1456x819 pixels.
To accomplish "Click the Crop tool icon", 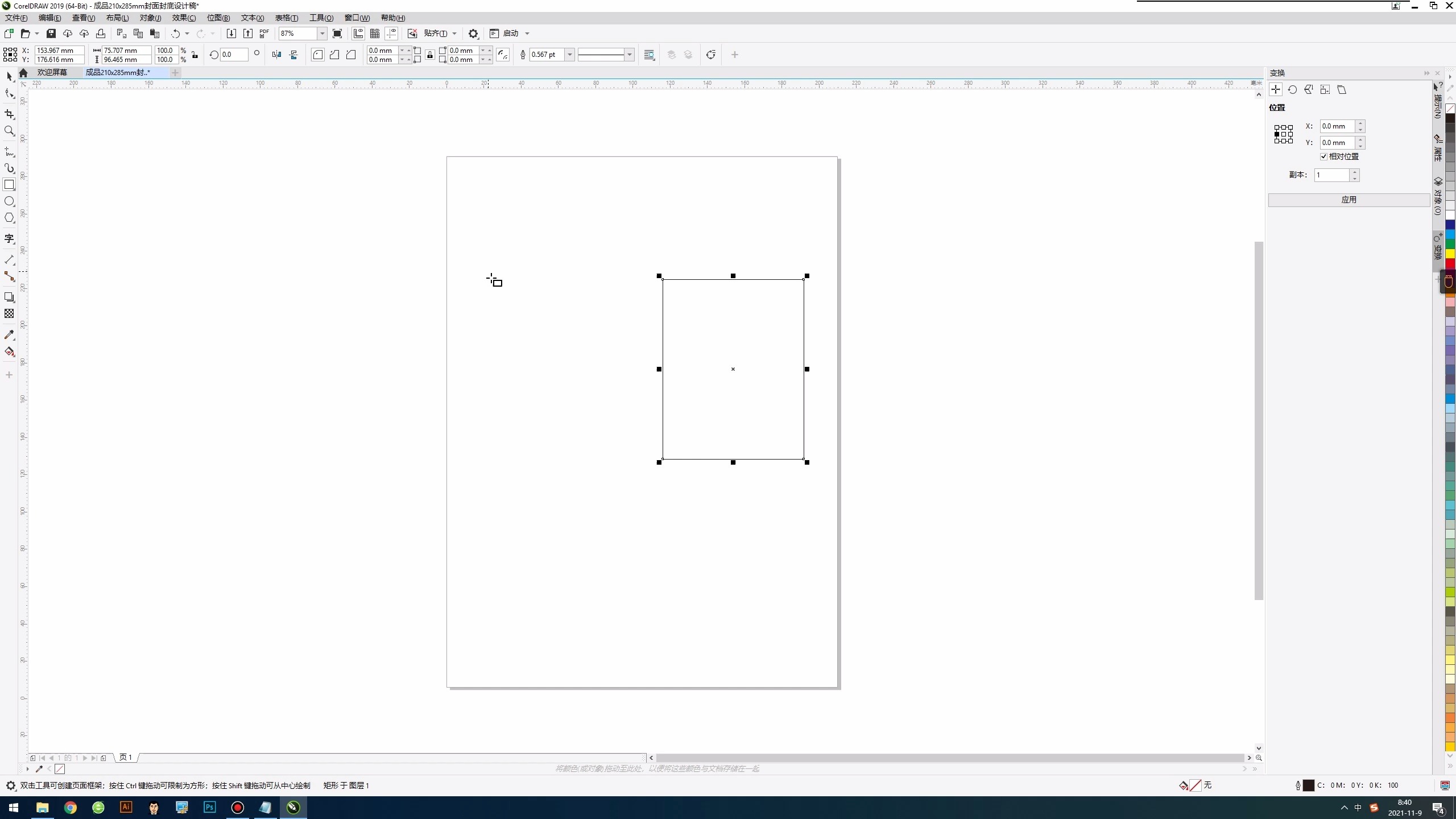I will [9, 114].
